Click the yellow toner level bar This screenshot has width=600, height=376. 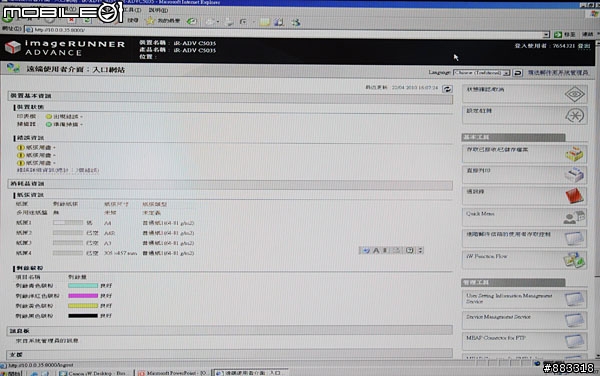click(83, 306)
